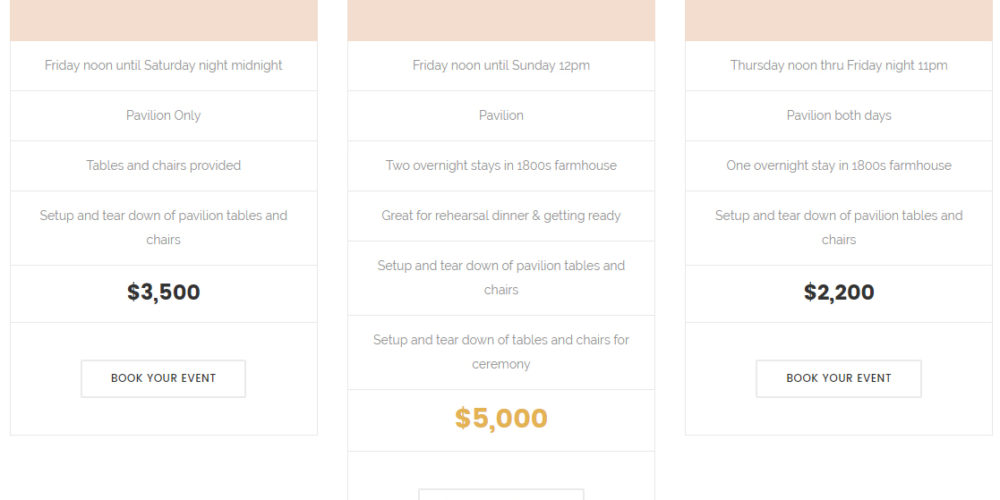Click the middle package's peach header band
The height and width of the screenshot is (500, 1000).
tap(501, 20)
